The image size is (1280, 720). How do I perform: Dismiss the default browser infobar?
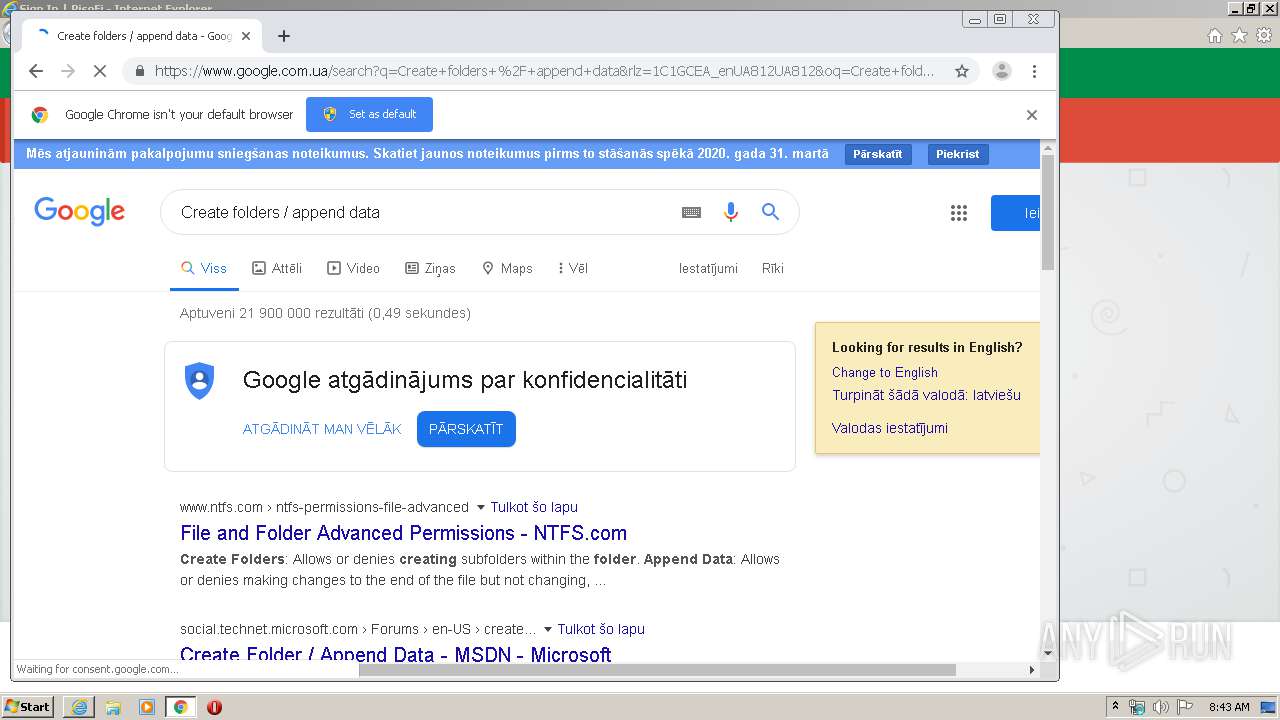[1032, 115]
